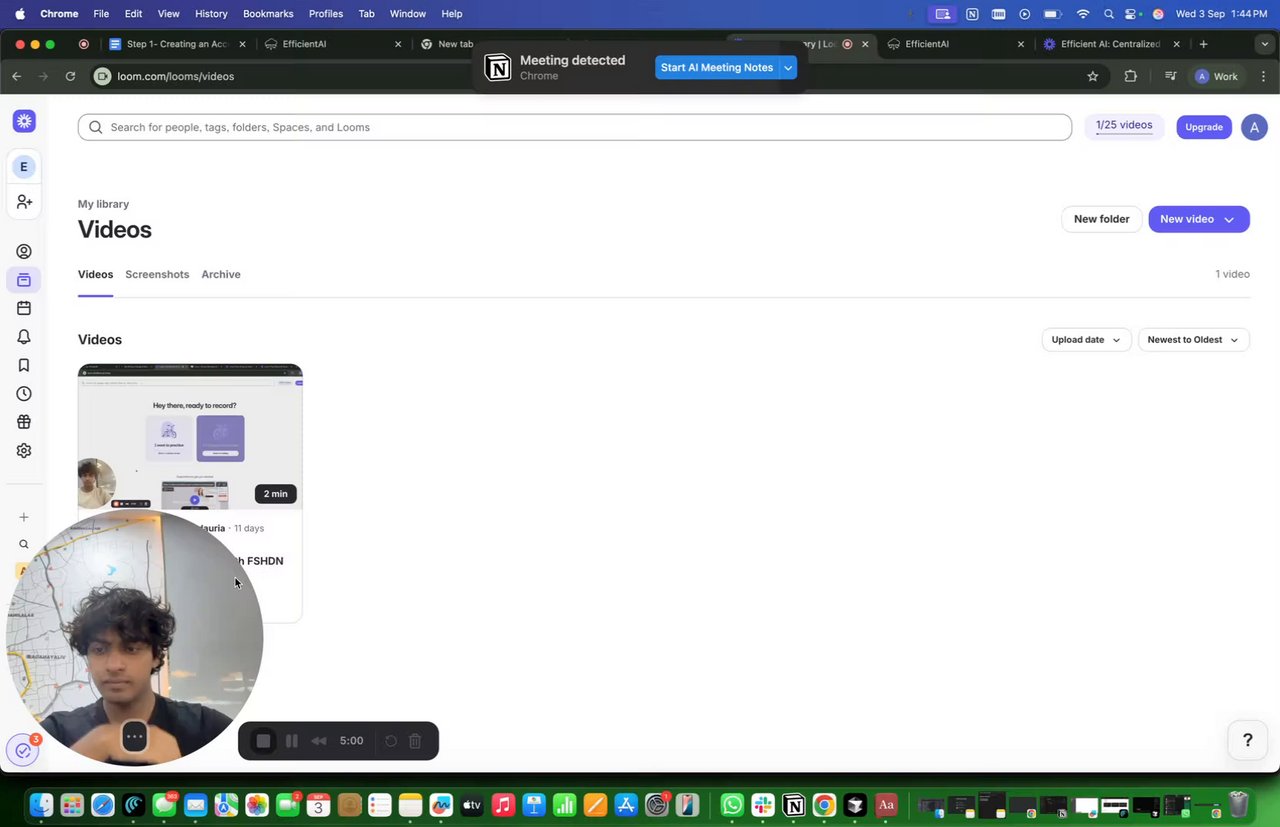The height and width of the screenshot is (827, 1280).
Task: Open the History menu in the menu bar
Action: (x=211, y=14)
